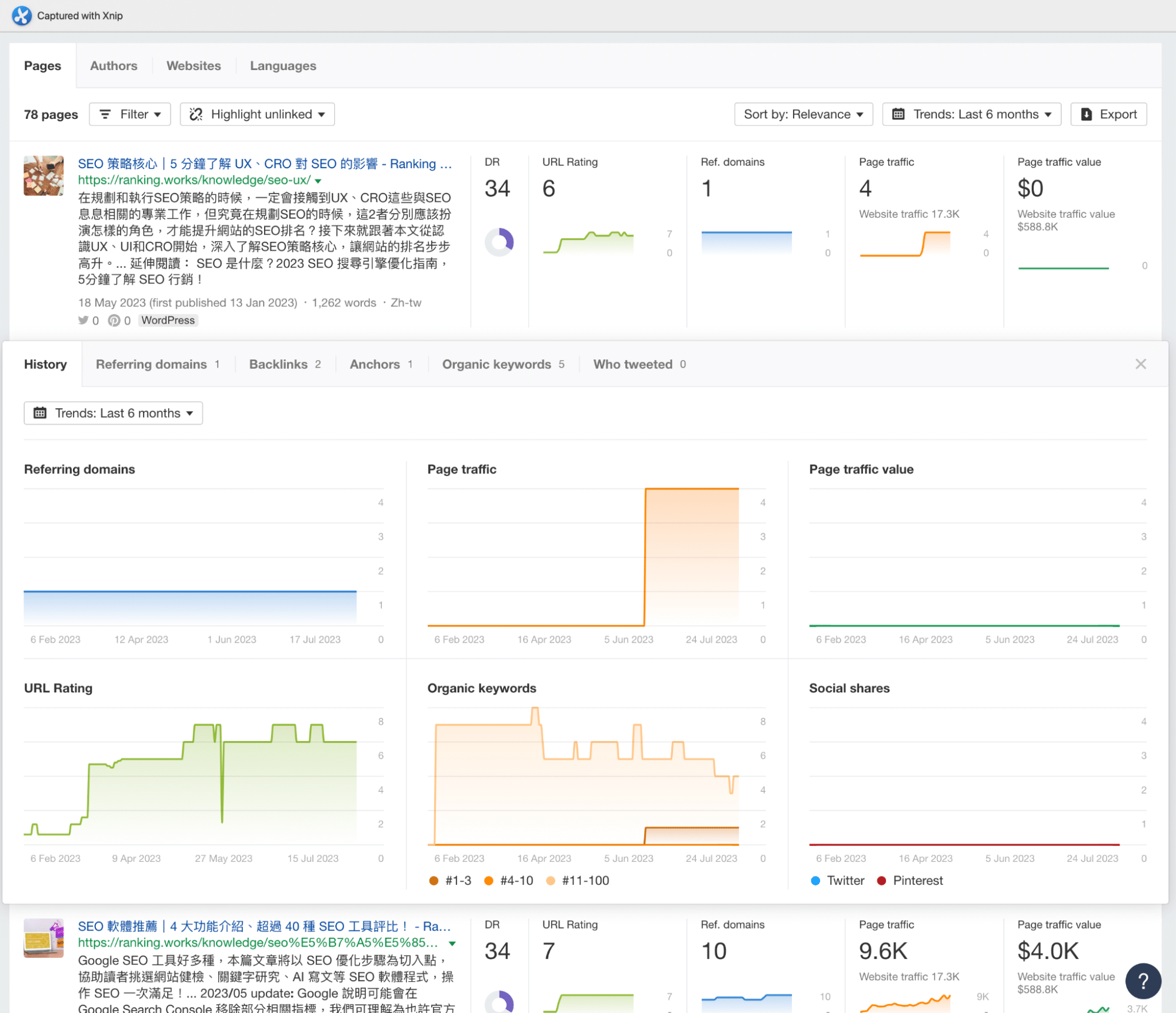This screenshot has width=1176, height=1013.
Task: Click the calendar icon in top Trends button
Action: tap(898, 114)
